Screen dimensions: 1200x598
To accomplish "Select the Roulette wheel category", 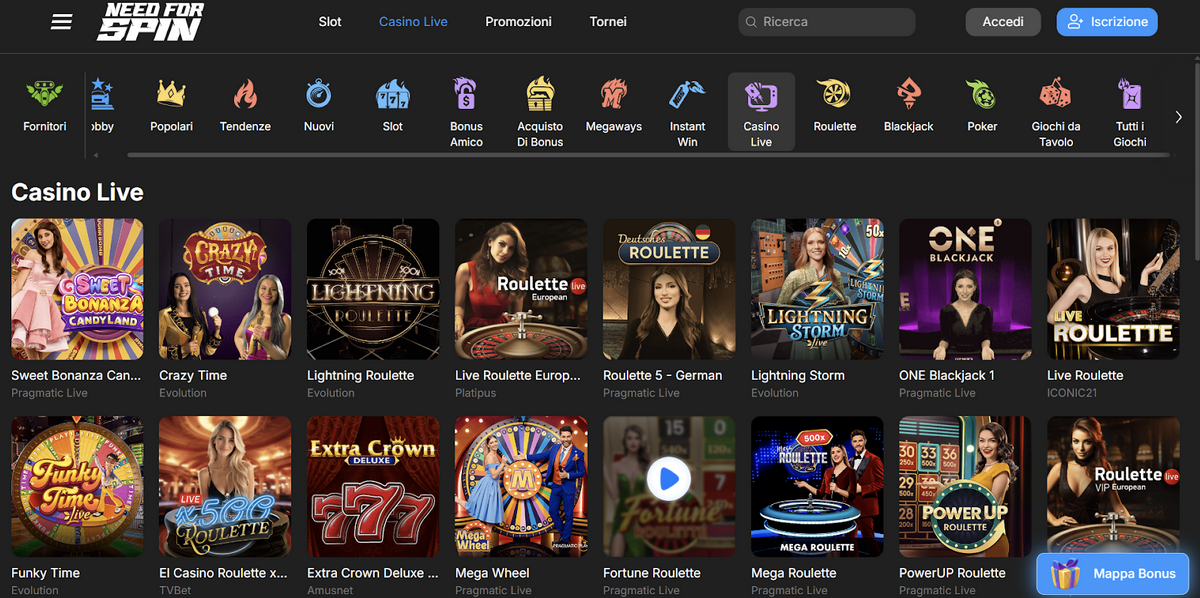I will point(835,106).
